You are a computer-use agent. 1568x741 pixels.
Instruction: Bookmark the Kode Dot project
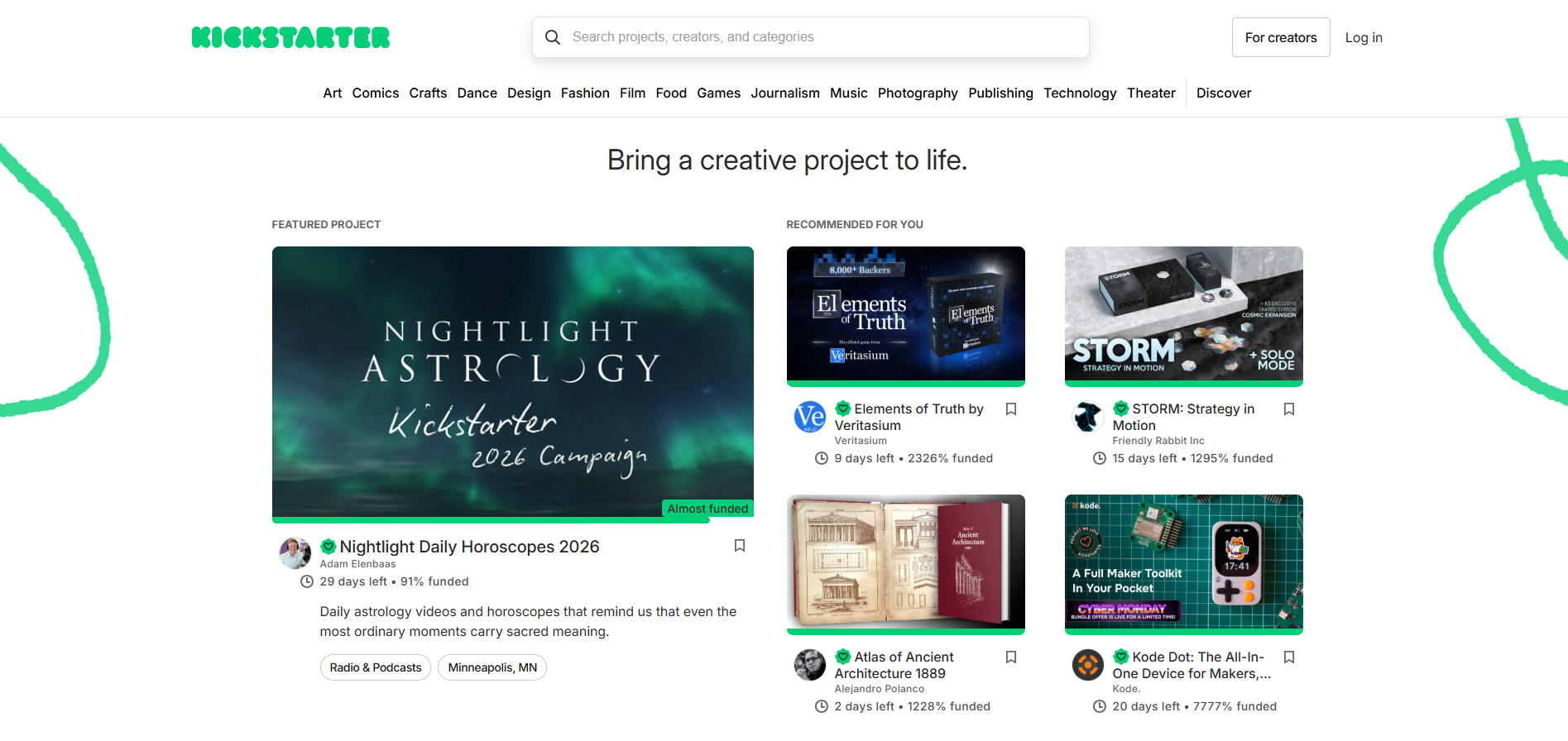1289,657
